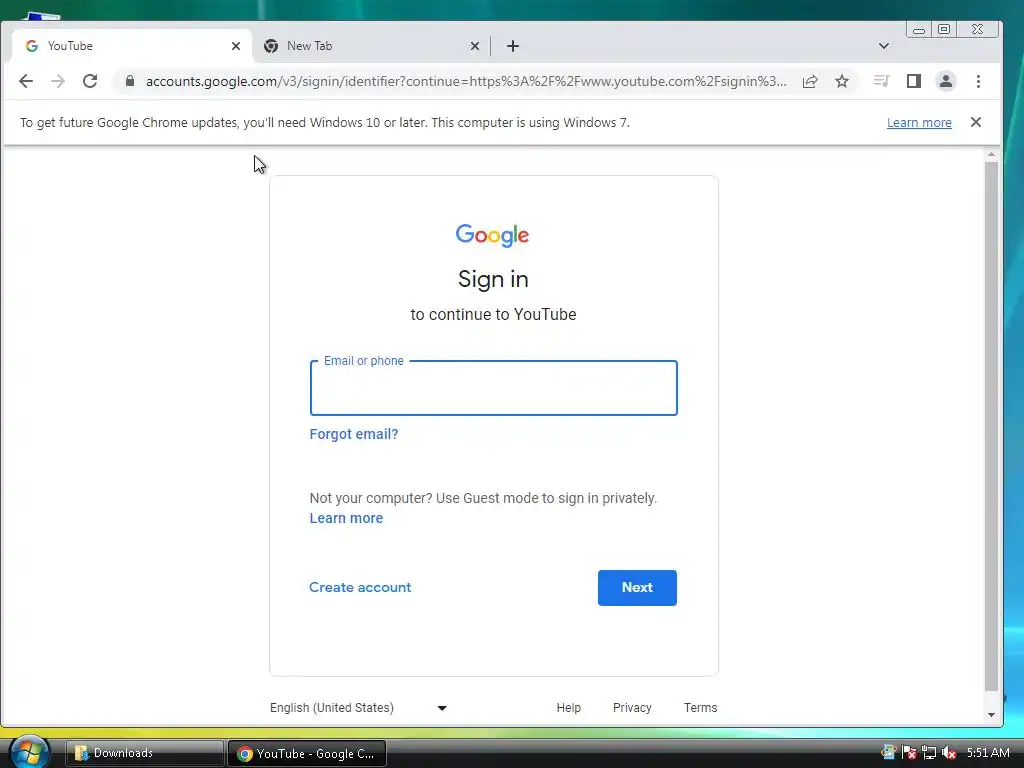The height and width of the screenshot is (768, 1024).
Task: Open the English (United States) language dropdown
Action: [x=359, y=708]
